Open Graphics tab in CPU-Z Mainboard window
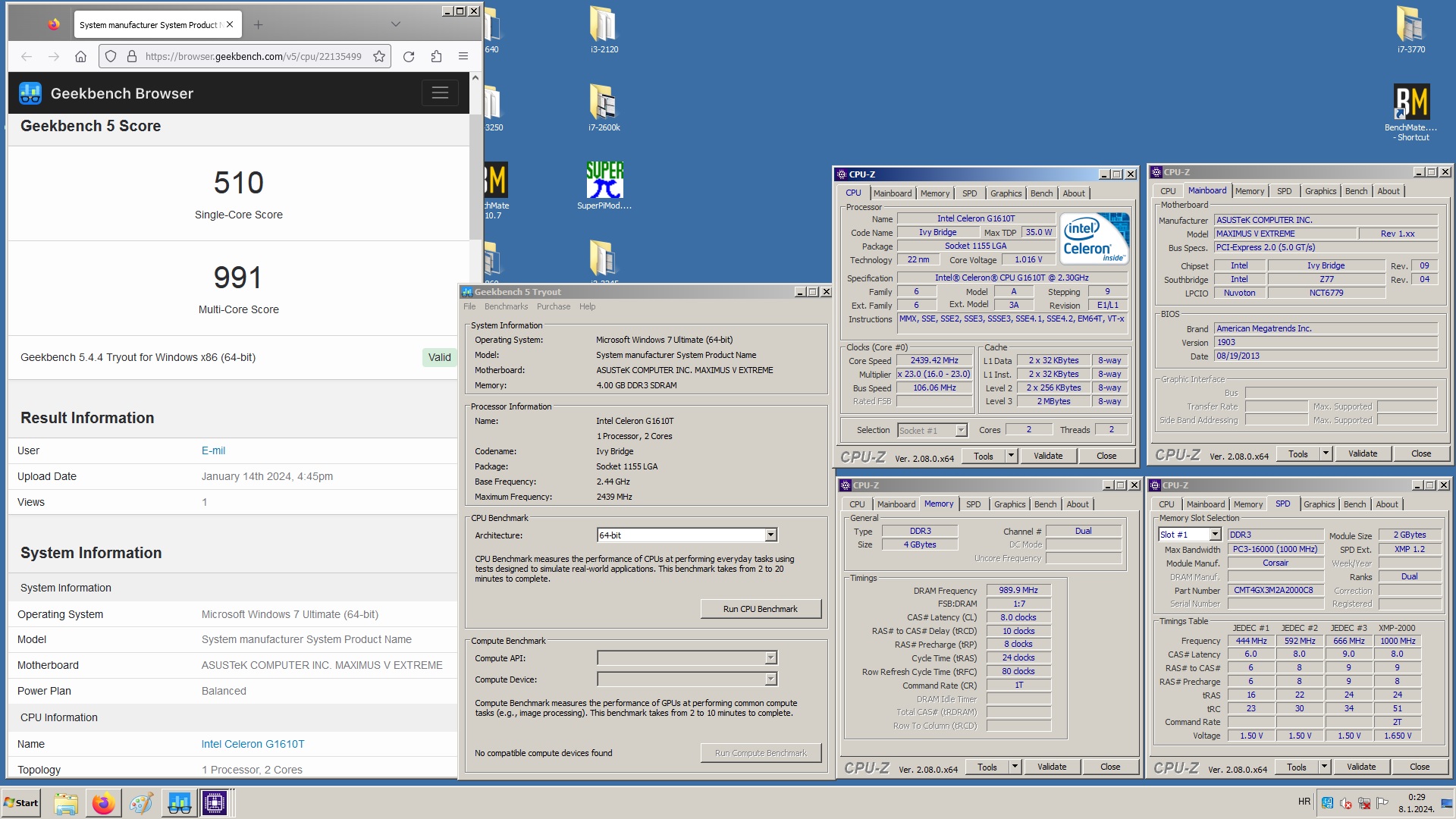Image resolution: width=1456 pixels, height=819 pixels. point(1320,191)
